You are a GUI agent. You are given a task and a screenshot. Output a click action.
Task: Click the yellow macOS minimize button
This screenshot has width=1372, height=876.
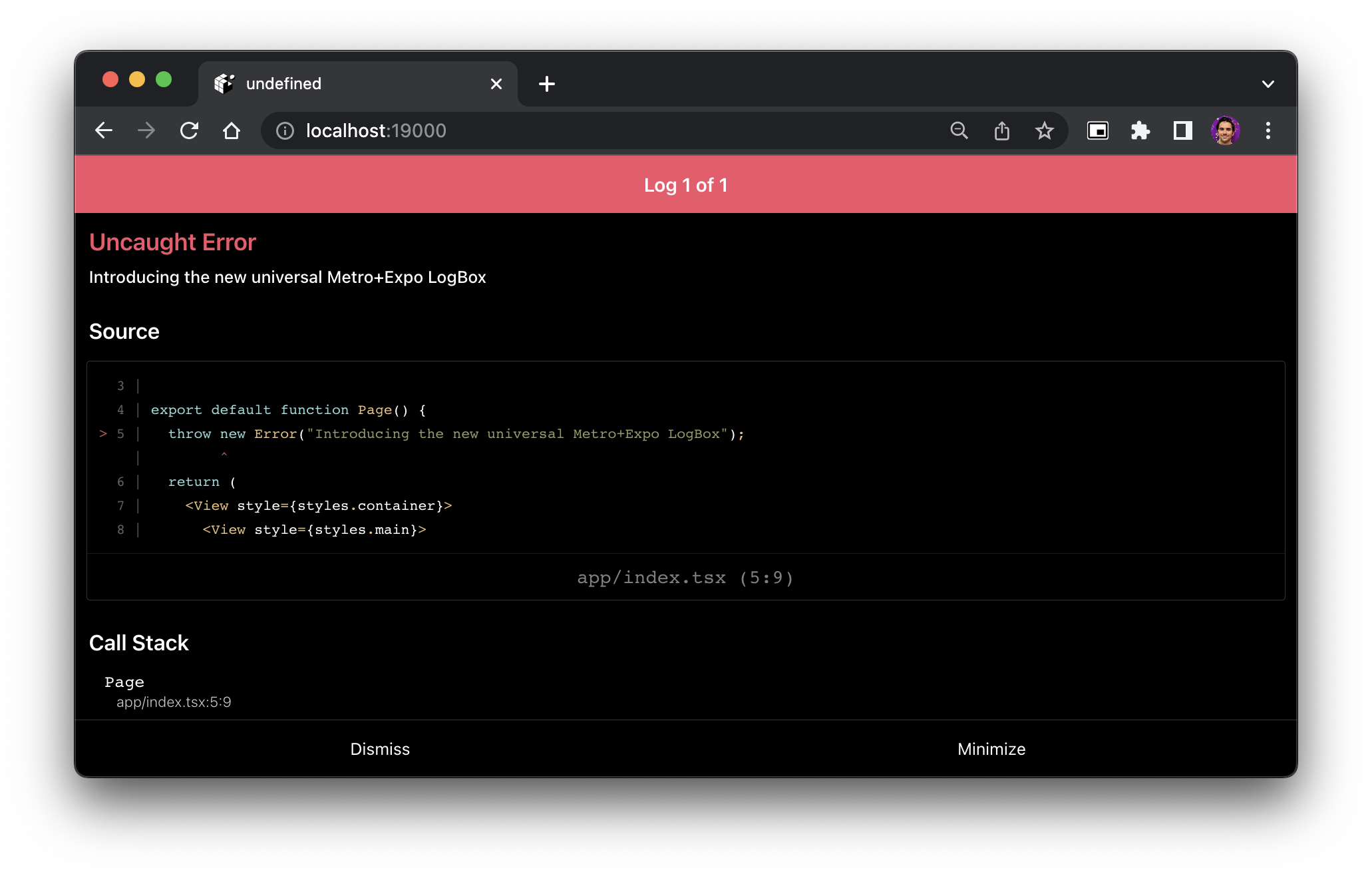tap(137, 80)
